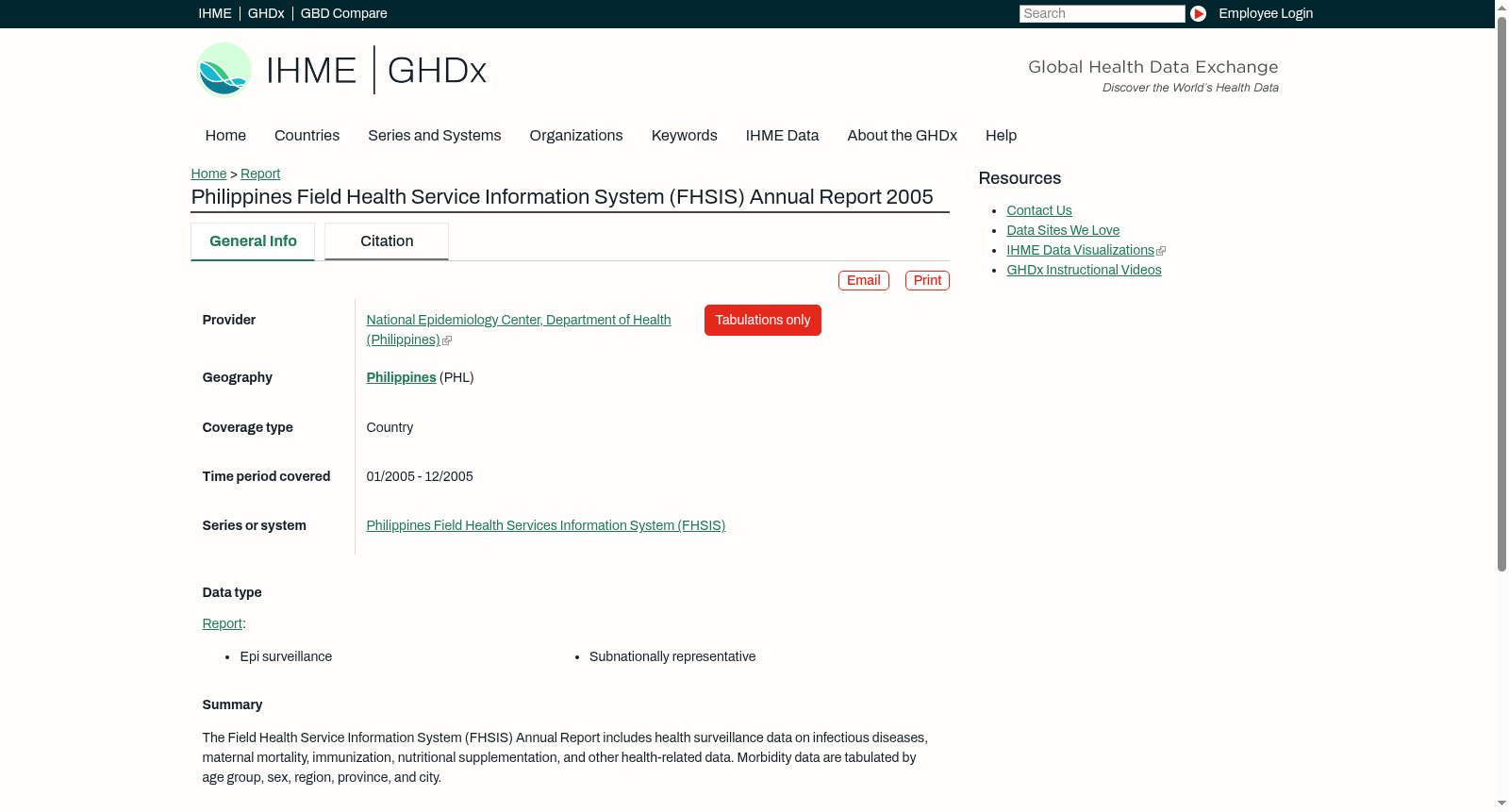The image size is (1509, 812).
Task: Click the Print button
Action: click(927, 280)
